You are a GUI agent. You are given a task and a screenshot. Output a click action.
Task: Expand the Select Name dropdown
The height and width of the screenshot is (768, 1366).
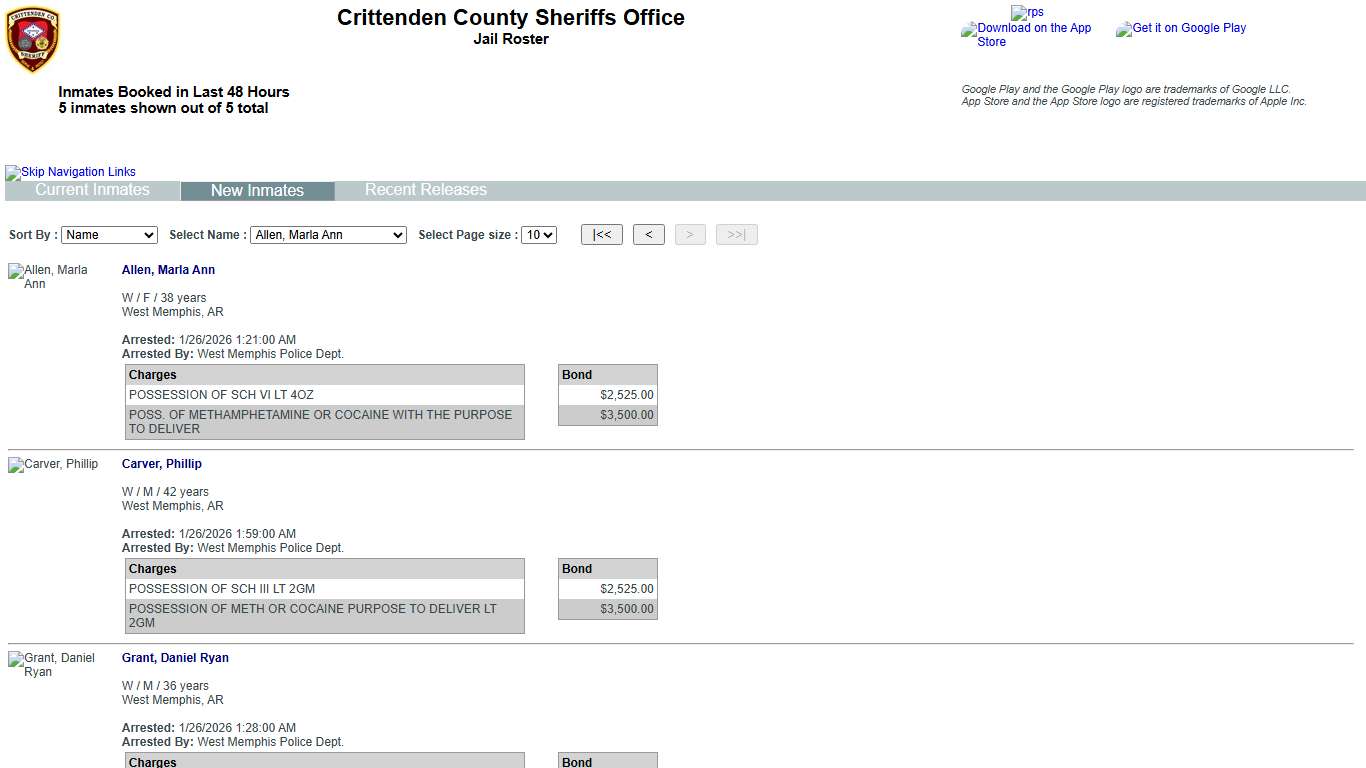[328, 235]
